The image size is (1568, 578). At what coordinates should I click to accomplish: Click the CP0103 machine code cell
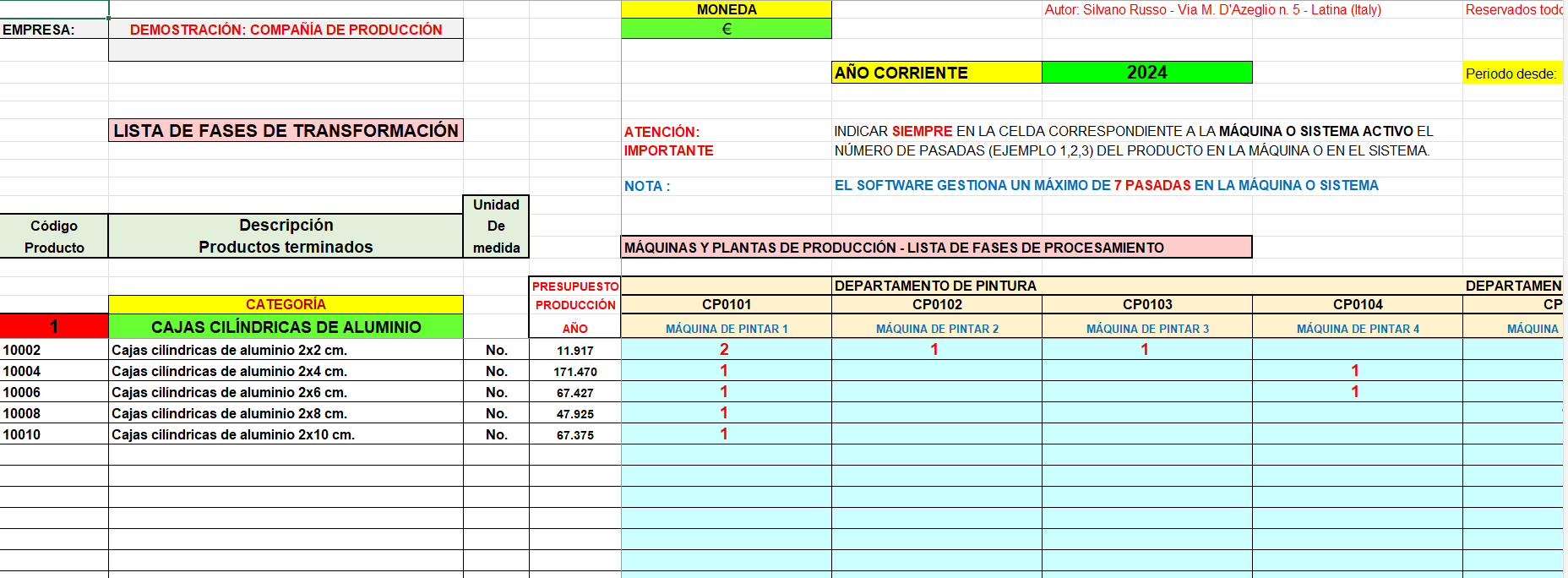[x=1146, y=304]
